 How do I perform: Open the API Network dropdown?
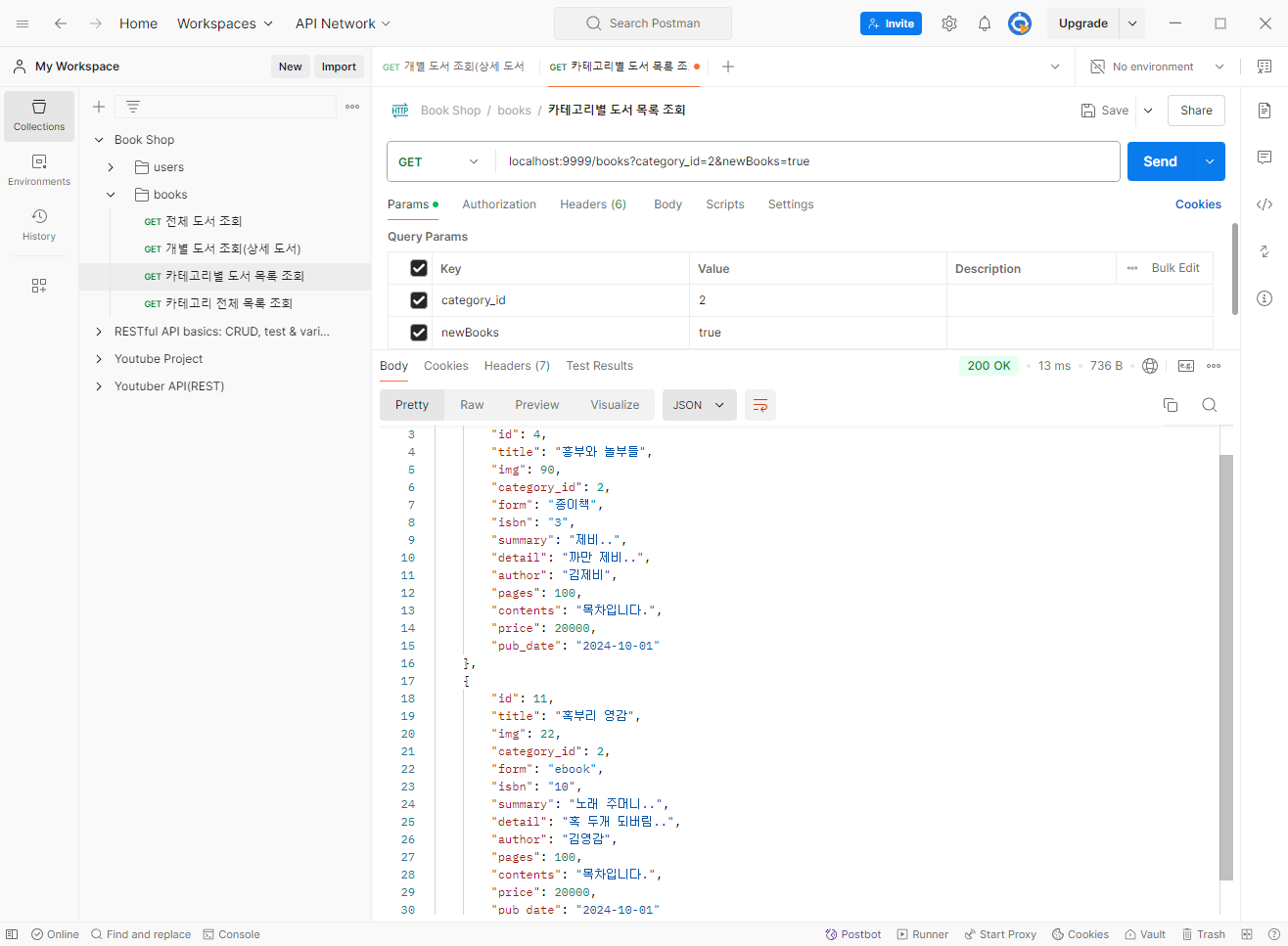point(343,23)
